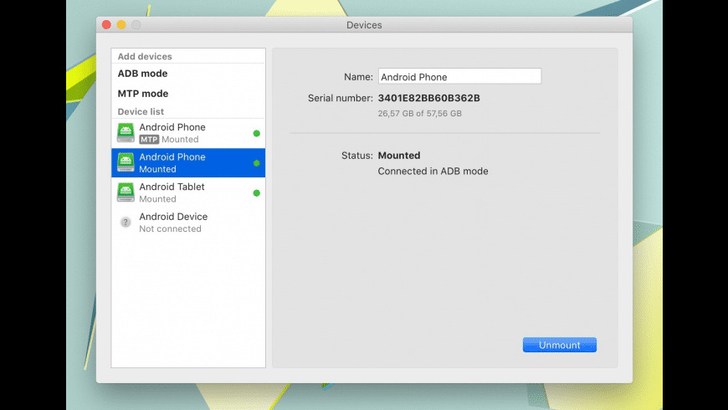
Task: Click the Not connected label
Action: (x=170, y=229)
